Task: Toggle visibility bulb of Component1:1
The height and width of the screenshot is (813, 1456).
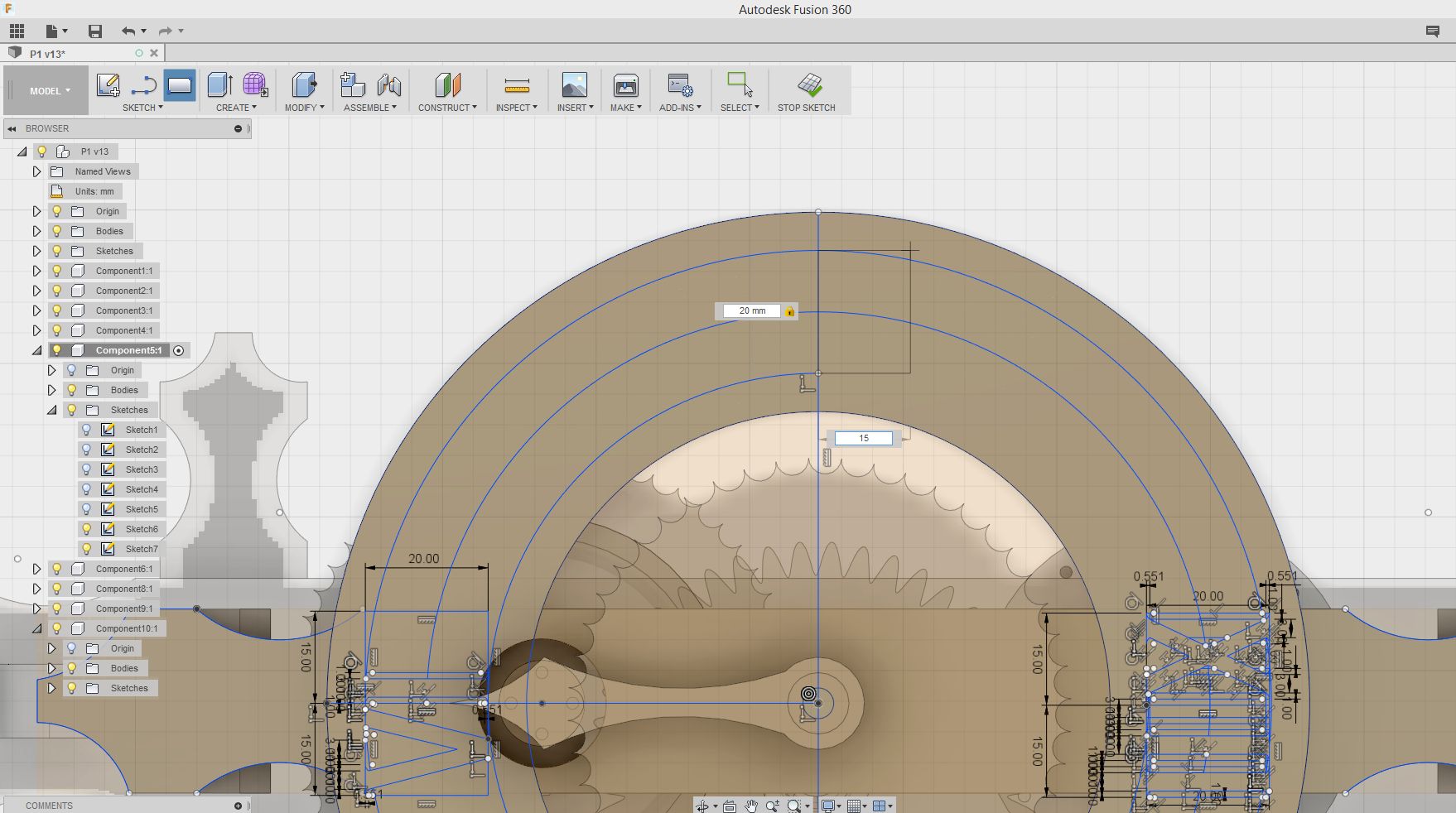Action: click(57, 271)
